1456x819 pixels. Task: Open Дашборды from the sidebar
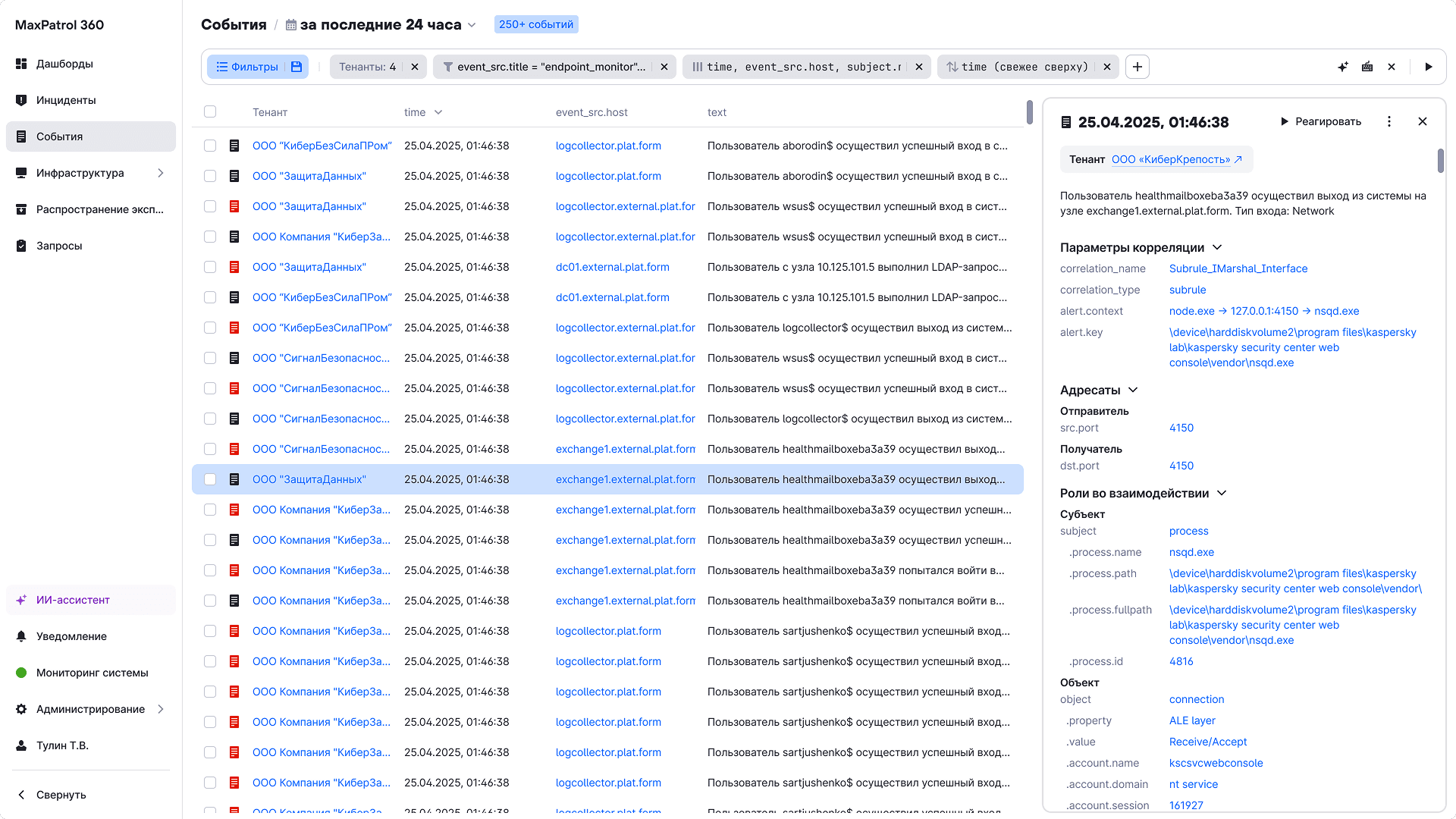[64, 64]
